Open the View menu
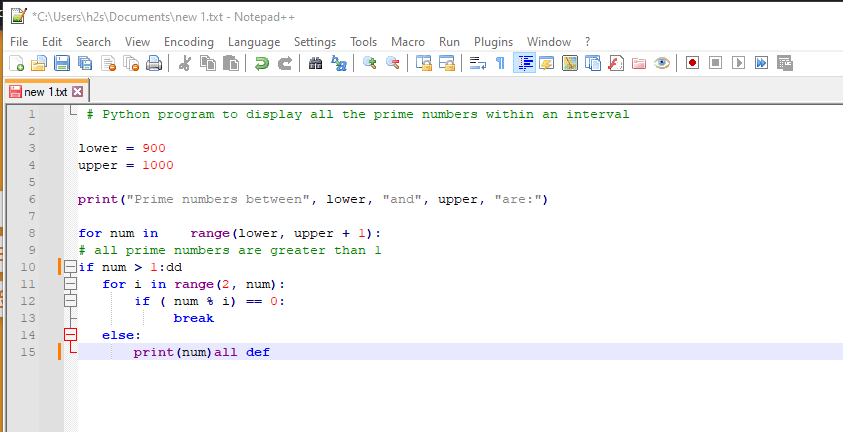 (138, 42)
